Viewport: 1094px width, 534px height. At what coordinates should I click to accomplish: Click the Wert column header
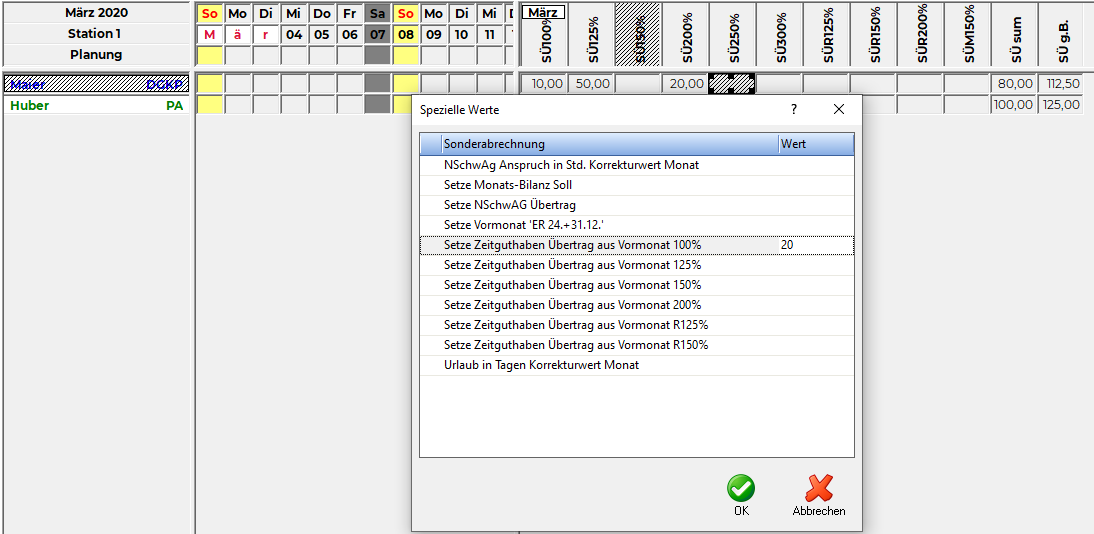pyautogui.click(x=815, y=144)
